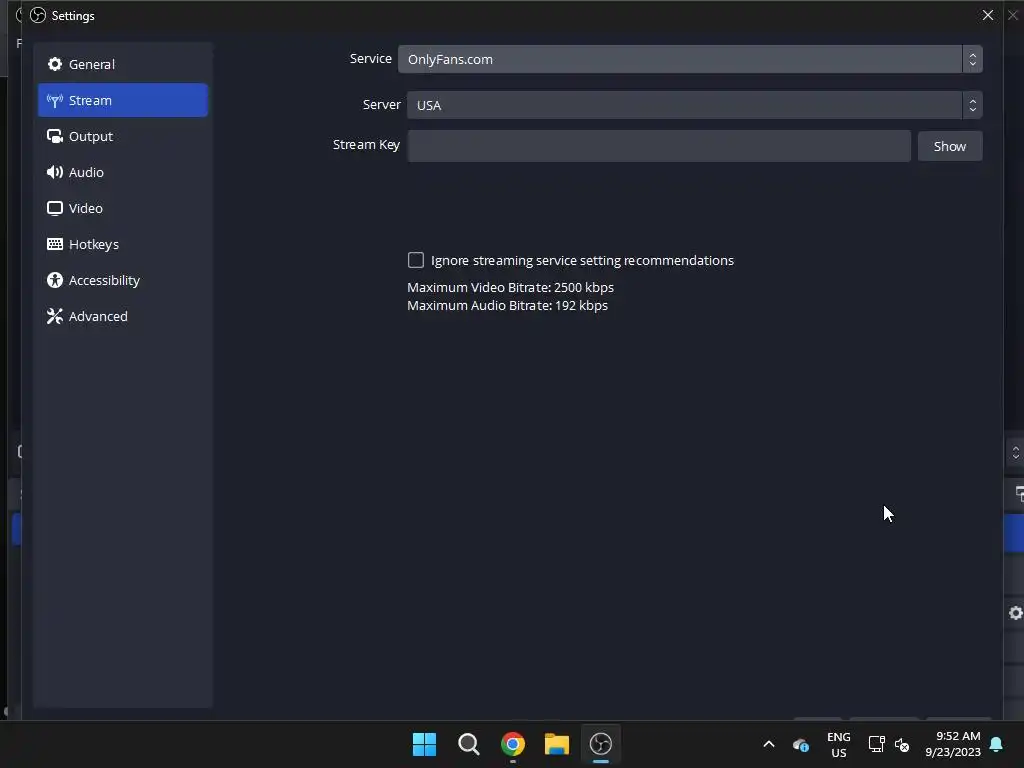This screenshot has width=1024, height=768.
Task: Click Maximum Video Bitrate: 2500 kbps text
Action: (x=510, y=287)
